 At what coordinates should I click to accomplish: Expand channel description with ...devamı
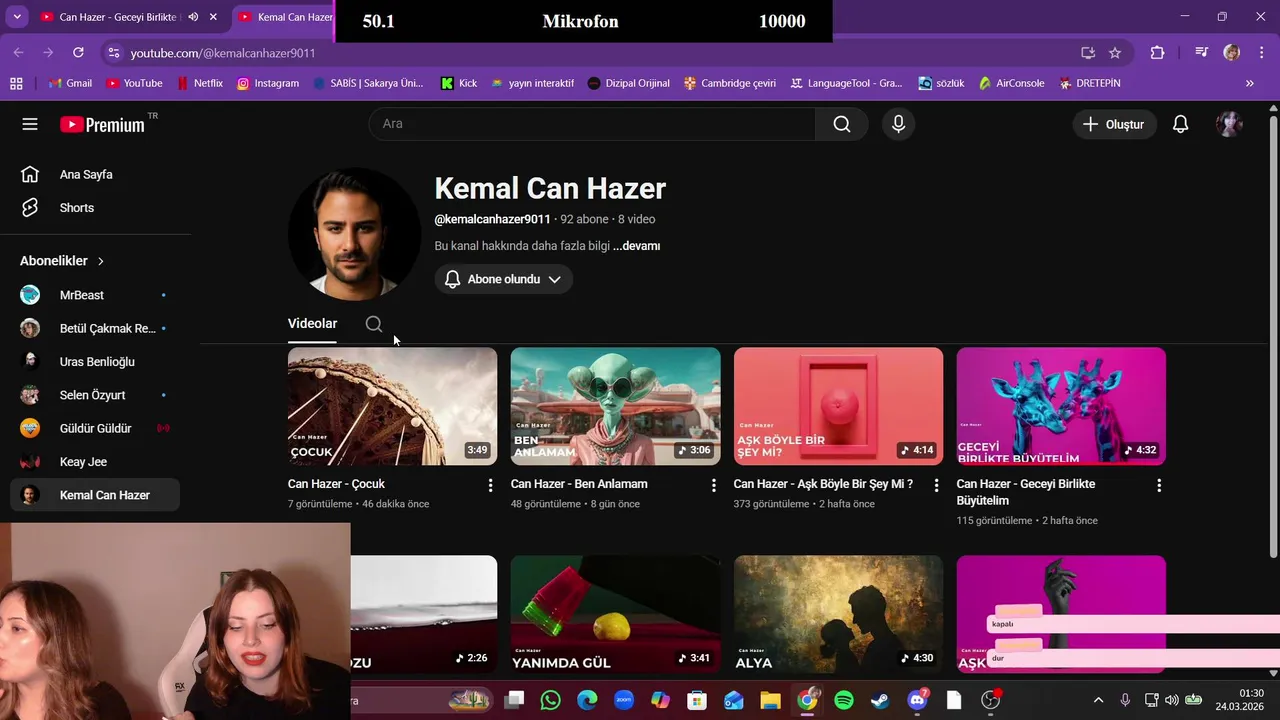coord(637,246)
